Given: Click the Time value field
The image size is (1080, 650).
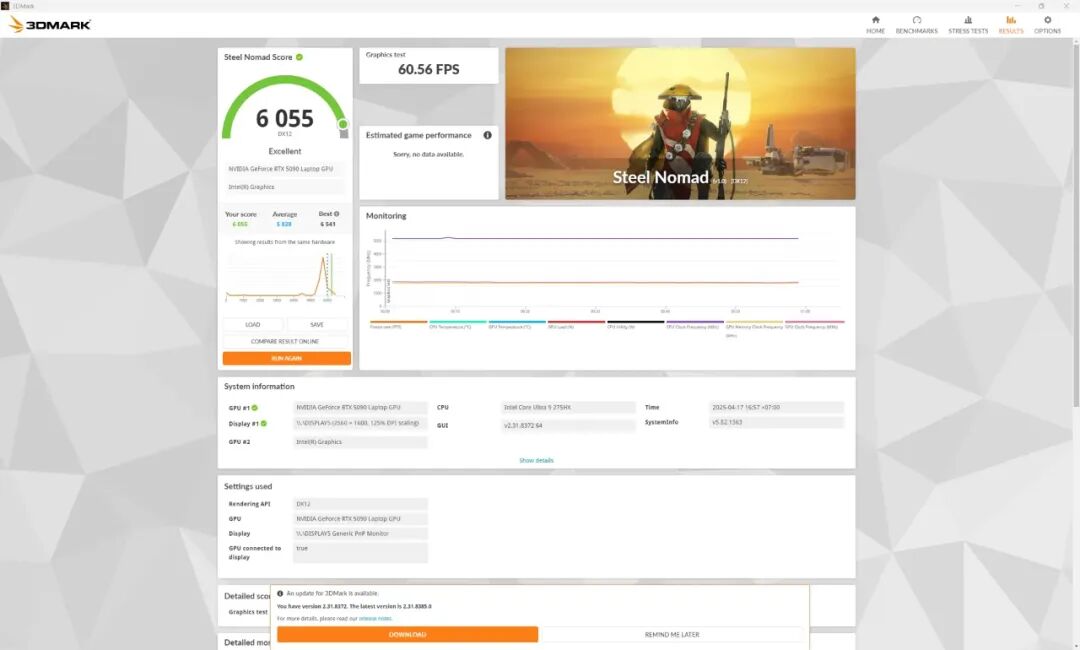Looking at the screenshot, I should coord(776,408).
